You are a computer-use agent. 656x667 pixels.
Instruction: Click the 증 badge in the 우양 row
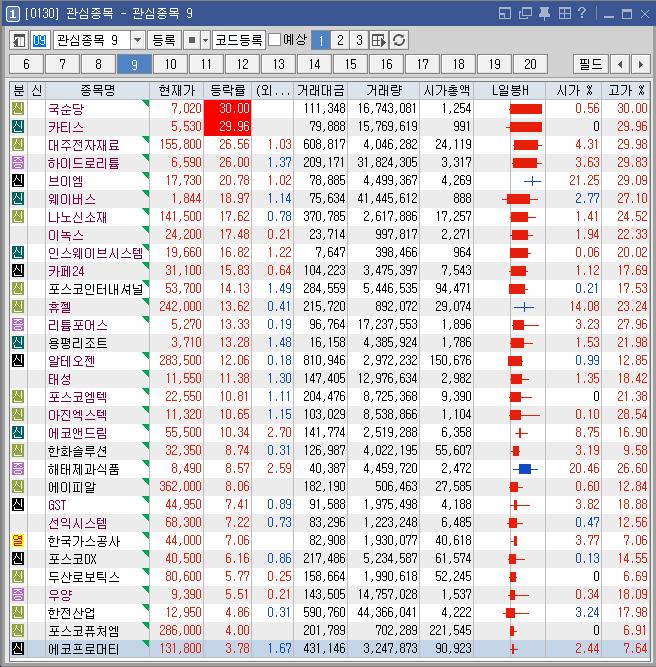(17, 594)
